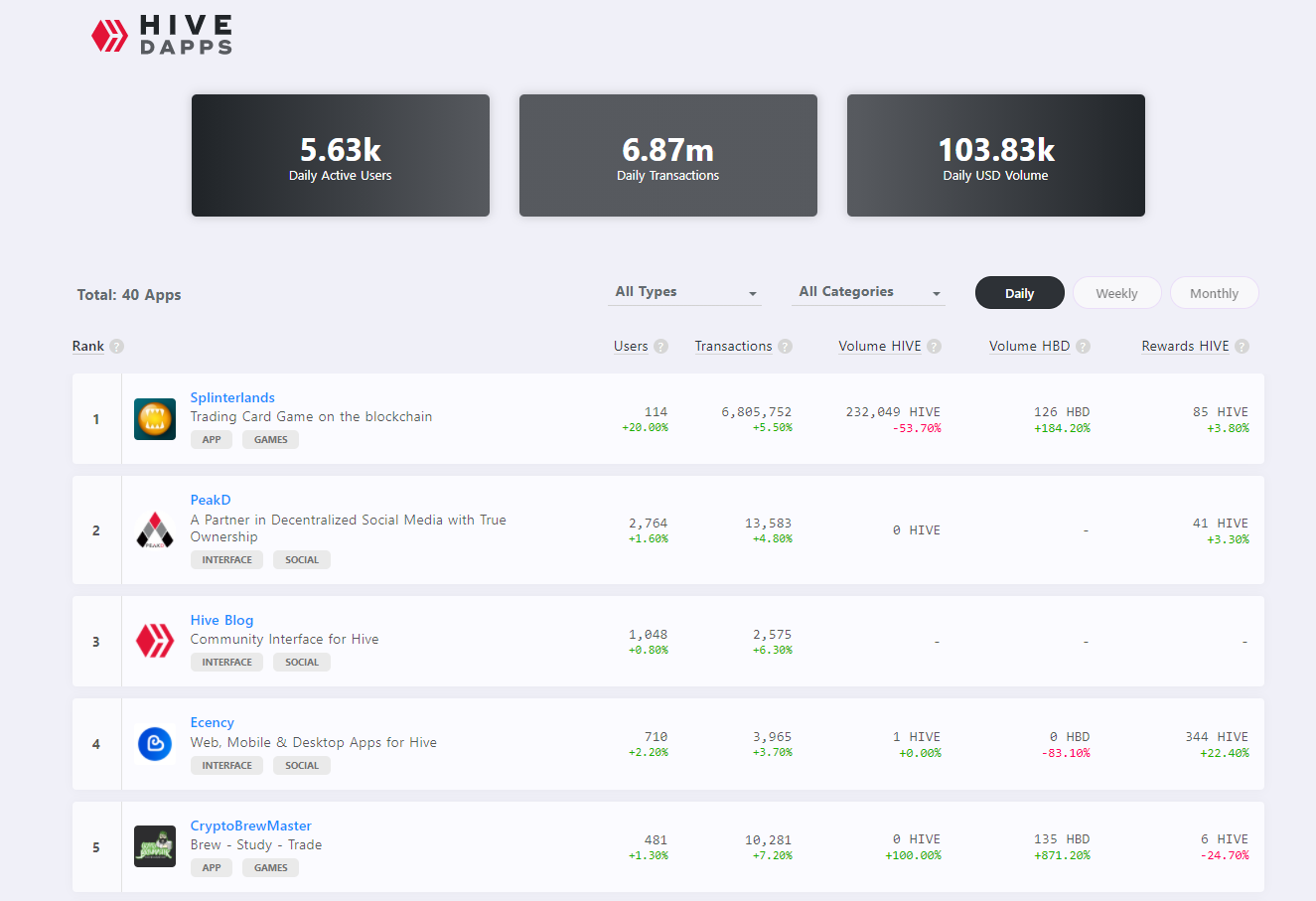Click the INTERFACE tag under Hive Blog

pos(227,663)
